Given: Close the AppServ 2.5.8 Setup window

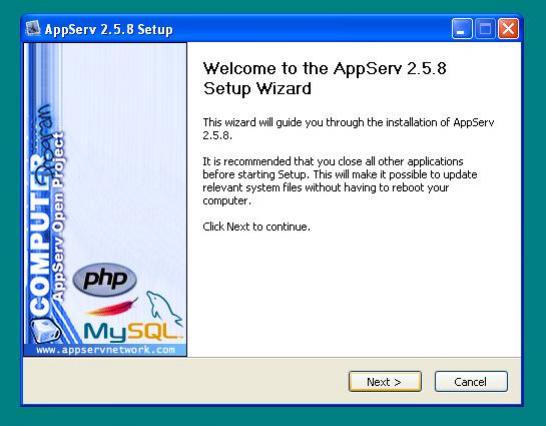Looking at the screenshot, I should point(508,29).
